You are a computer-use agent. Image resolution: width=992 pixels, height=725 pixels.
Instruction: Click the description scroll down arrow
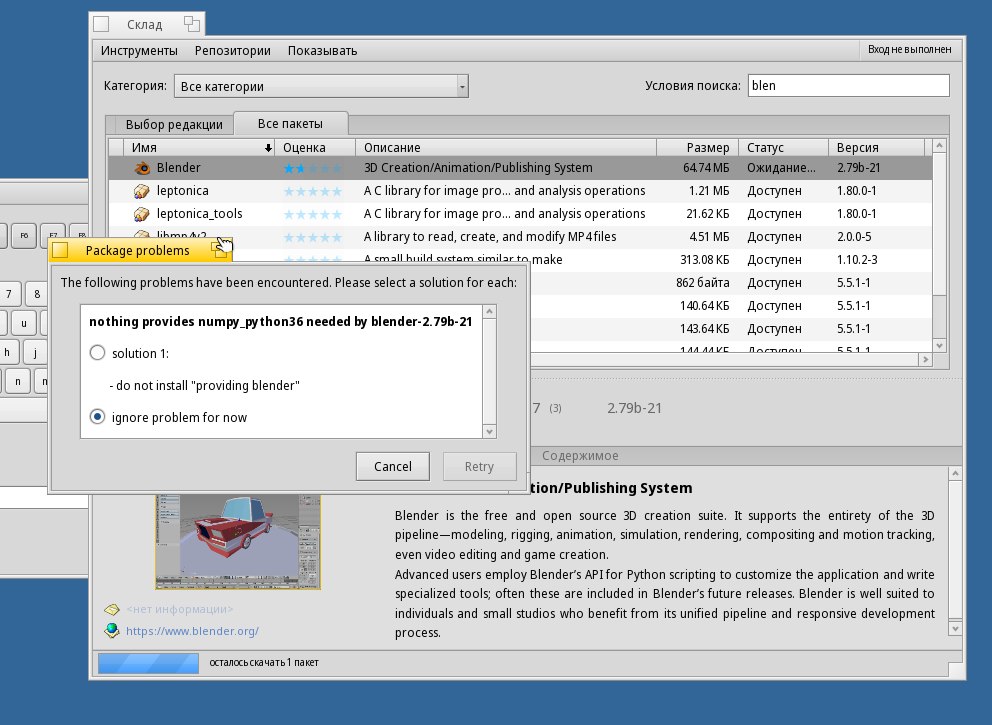955,629
